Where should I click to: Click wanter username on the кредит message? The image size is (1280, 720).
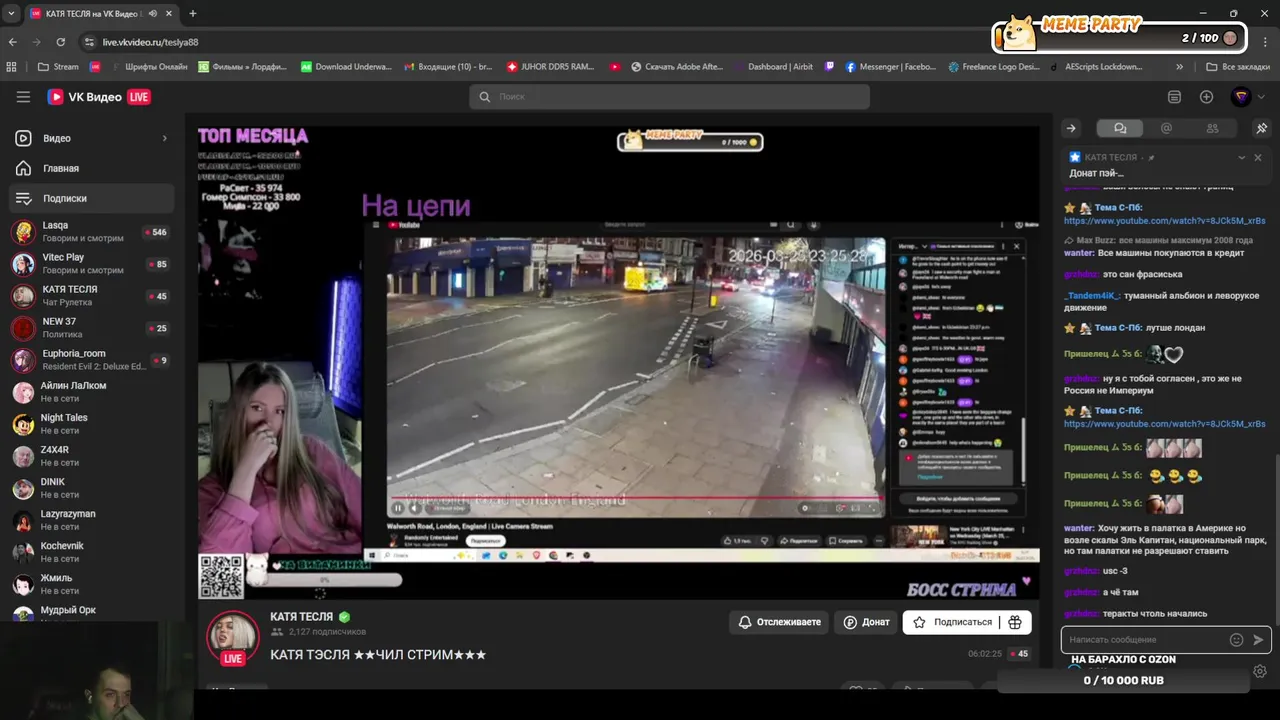coord(1079,253)
